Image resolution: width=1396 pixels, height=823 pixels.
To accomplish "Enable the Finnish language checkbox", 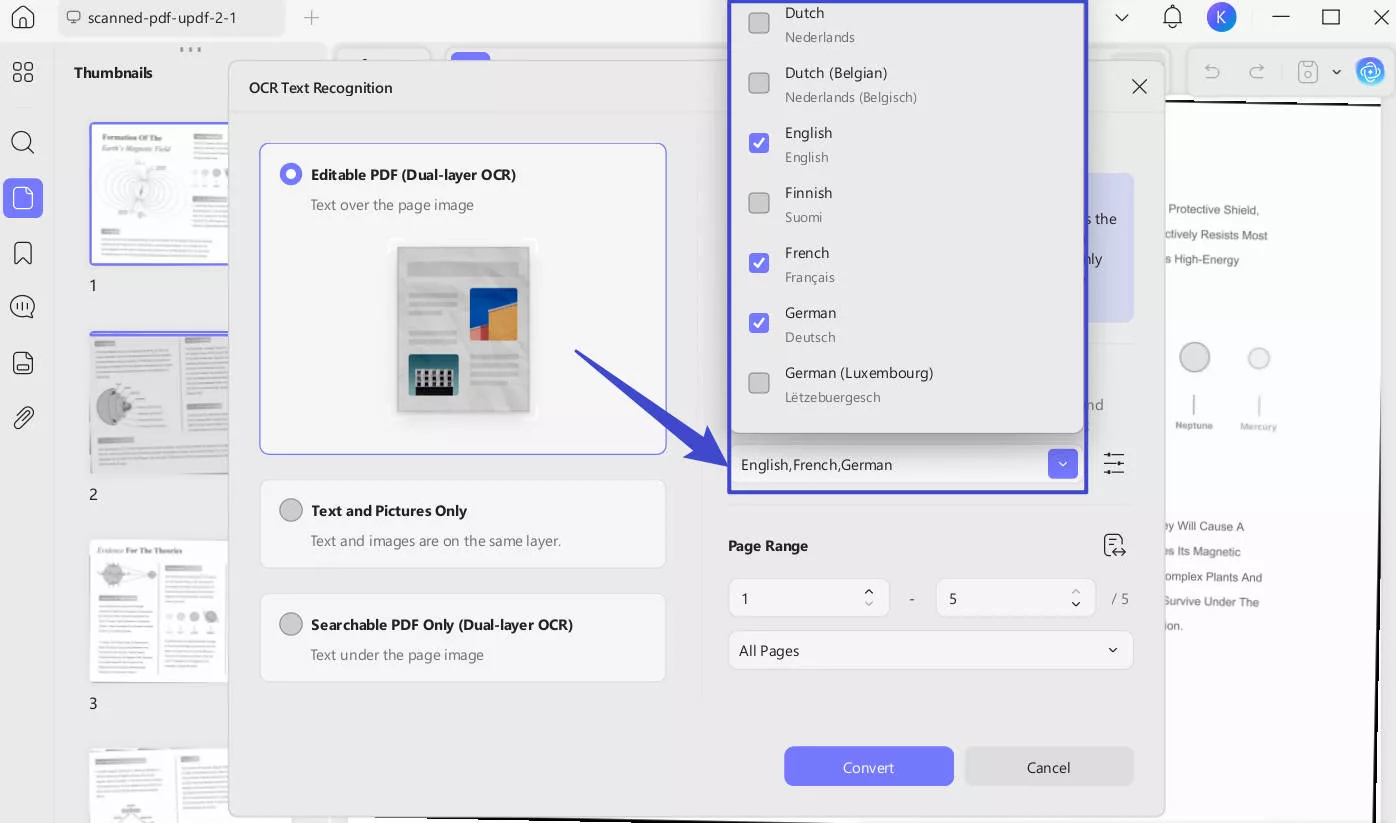I will pyautogui.click(x=759, y=203).
